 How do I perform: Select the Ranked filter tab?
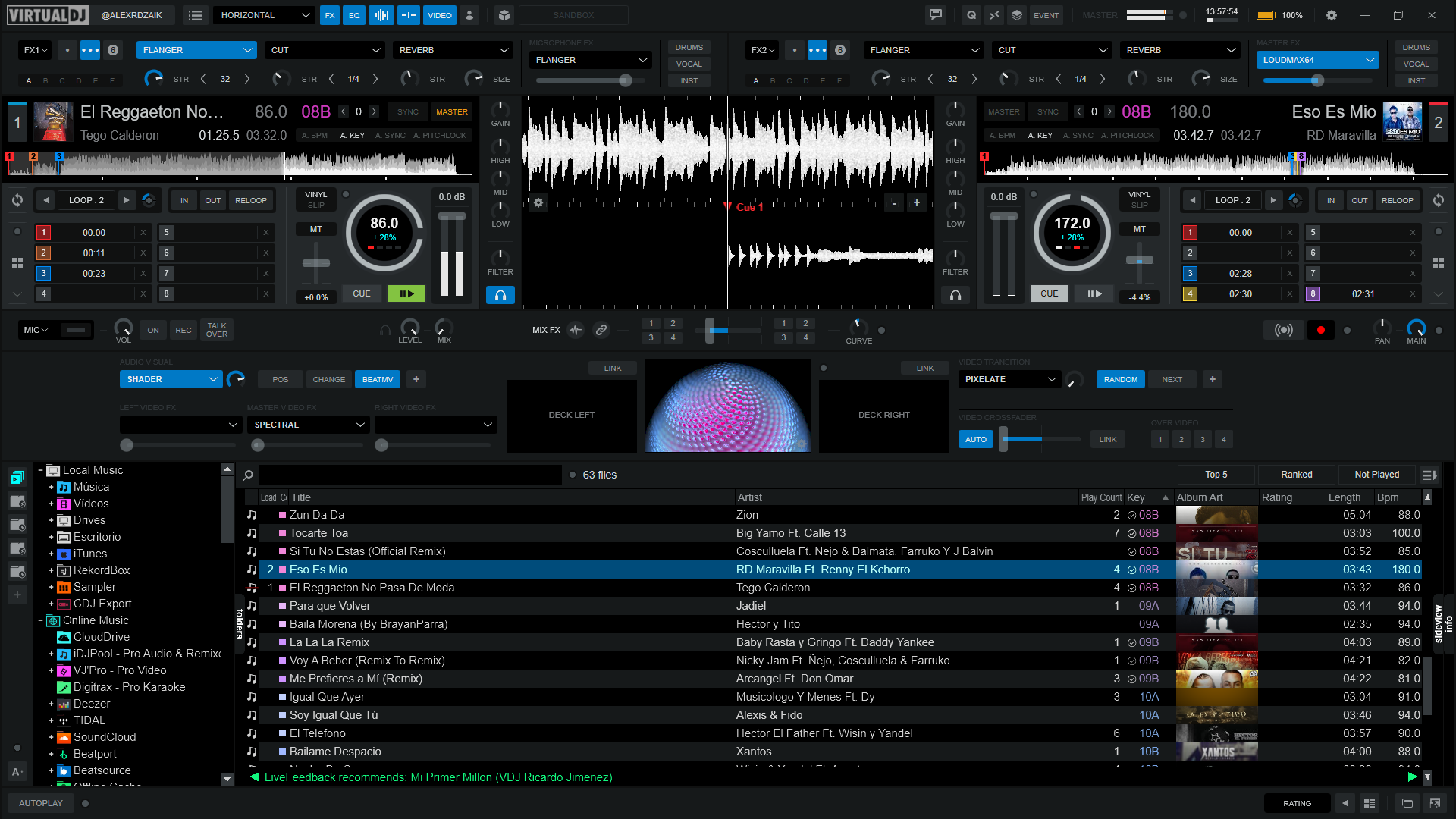[x=1297, y=475]
